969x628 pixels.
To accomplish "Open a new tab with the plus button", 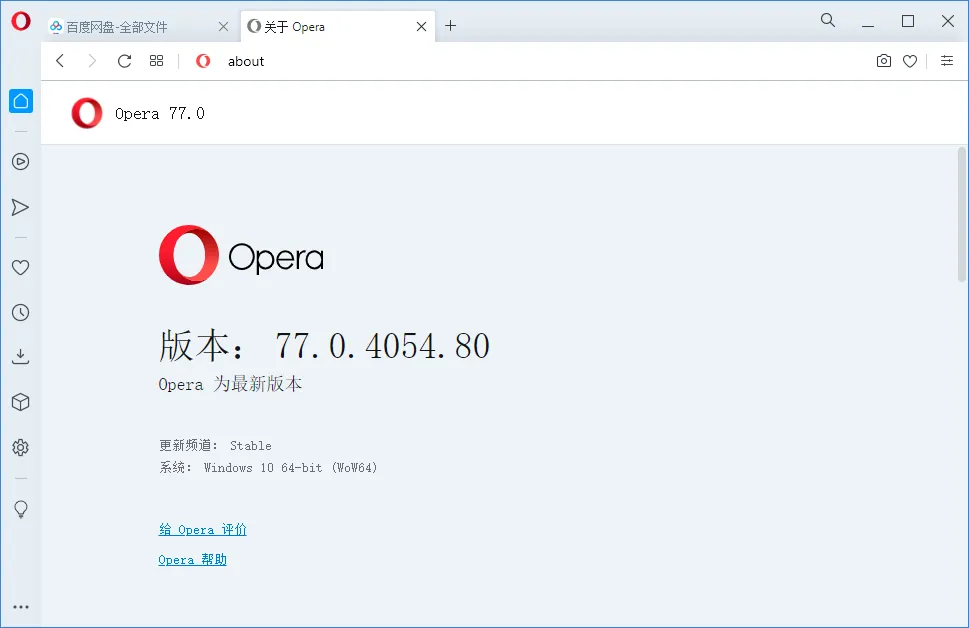I will (x=450, y=26).
